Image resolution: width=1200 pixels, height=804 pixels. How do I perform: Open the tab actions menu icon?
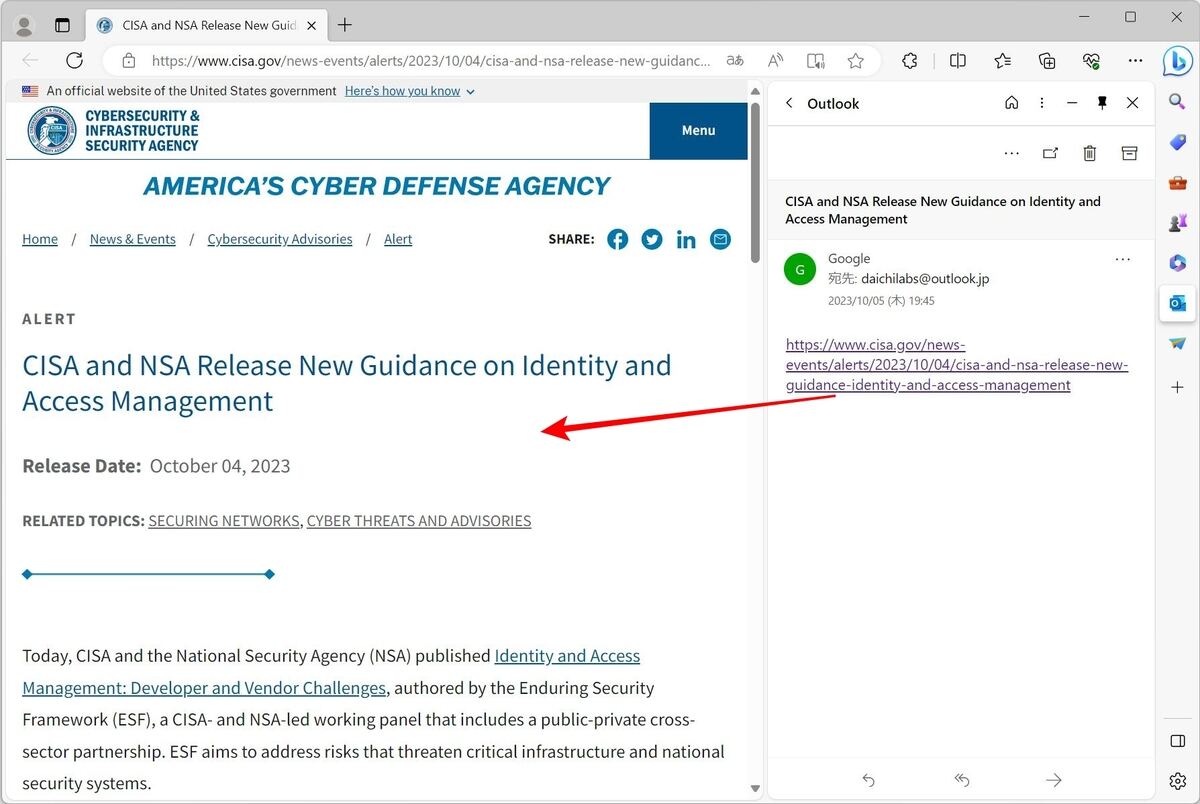click(63, 25)
